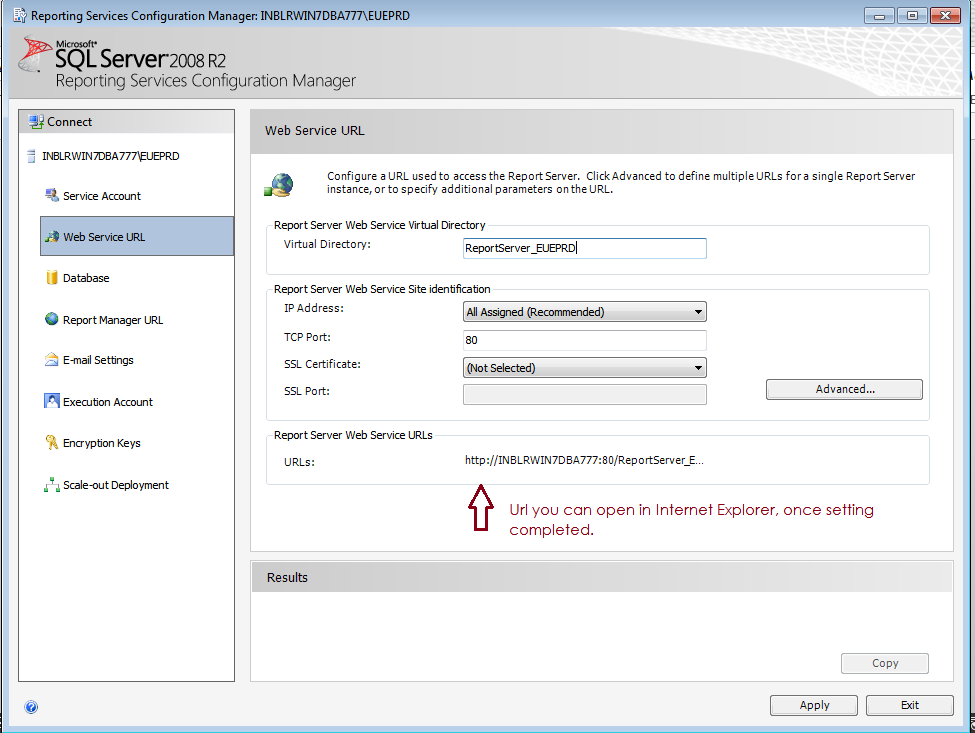Click the Report Server Web Service Virtual Directory heading
Viewport: 975px width, 733px height.
pyautogui.click(x=379, y=225)
